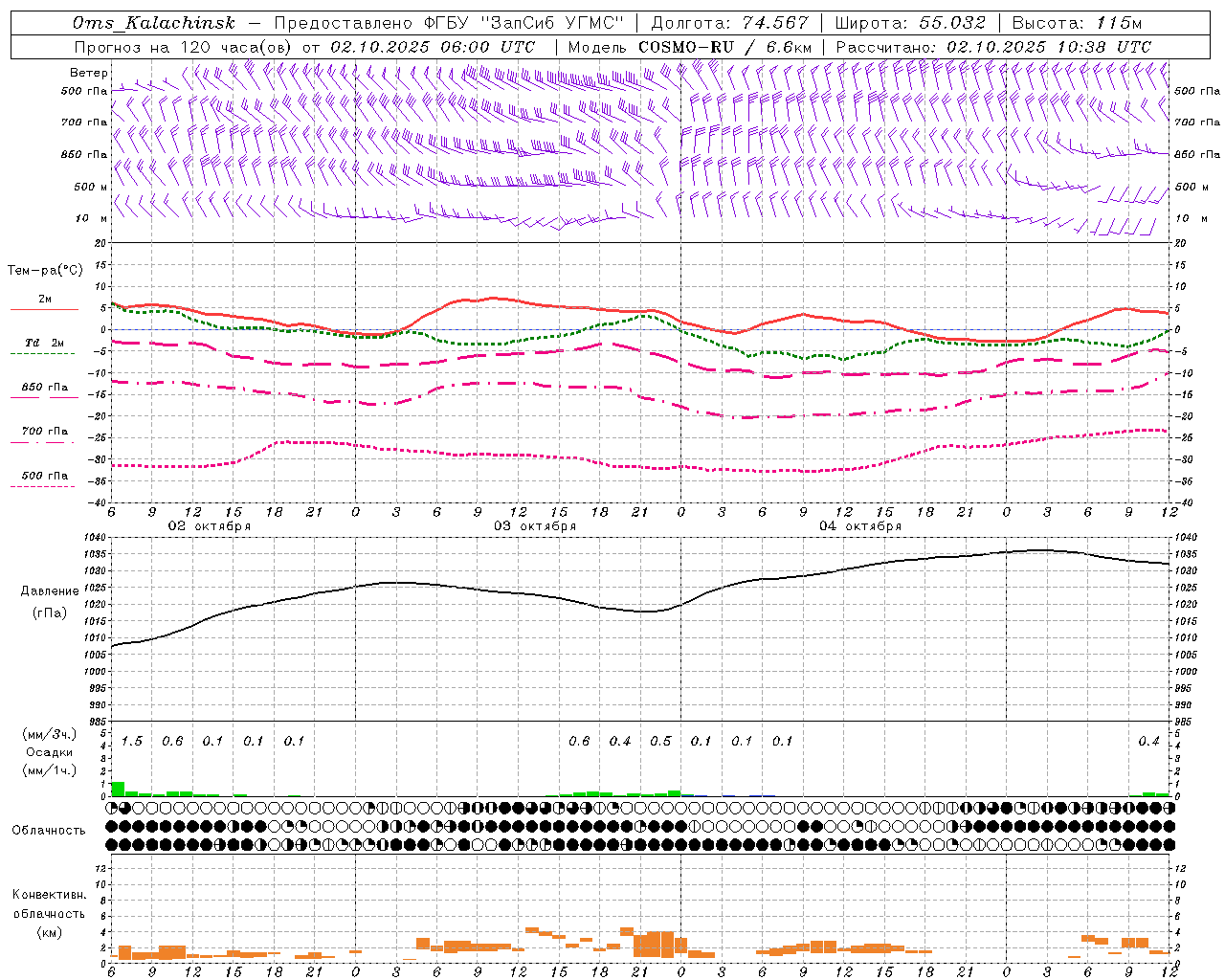Click the computed time Рассчитано: 02.10.2025 10:38 UTC

click(993, 47)
